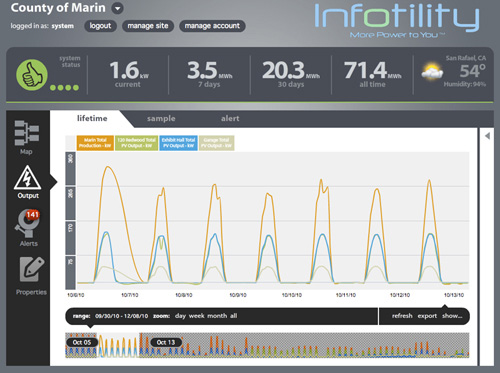Click the manage account button
This screenshot has height=373, width=500.
pyautogui.click(x=212, y=26)
